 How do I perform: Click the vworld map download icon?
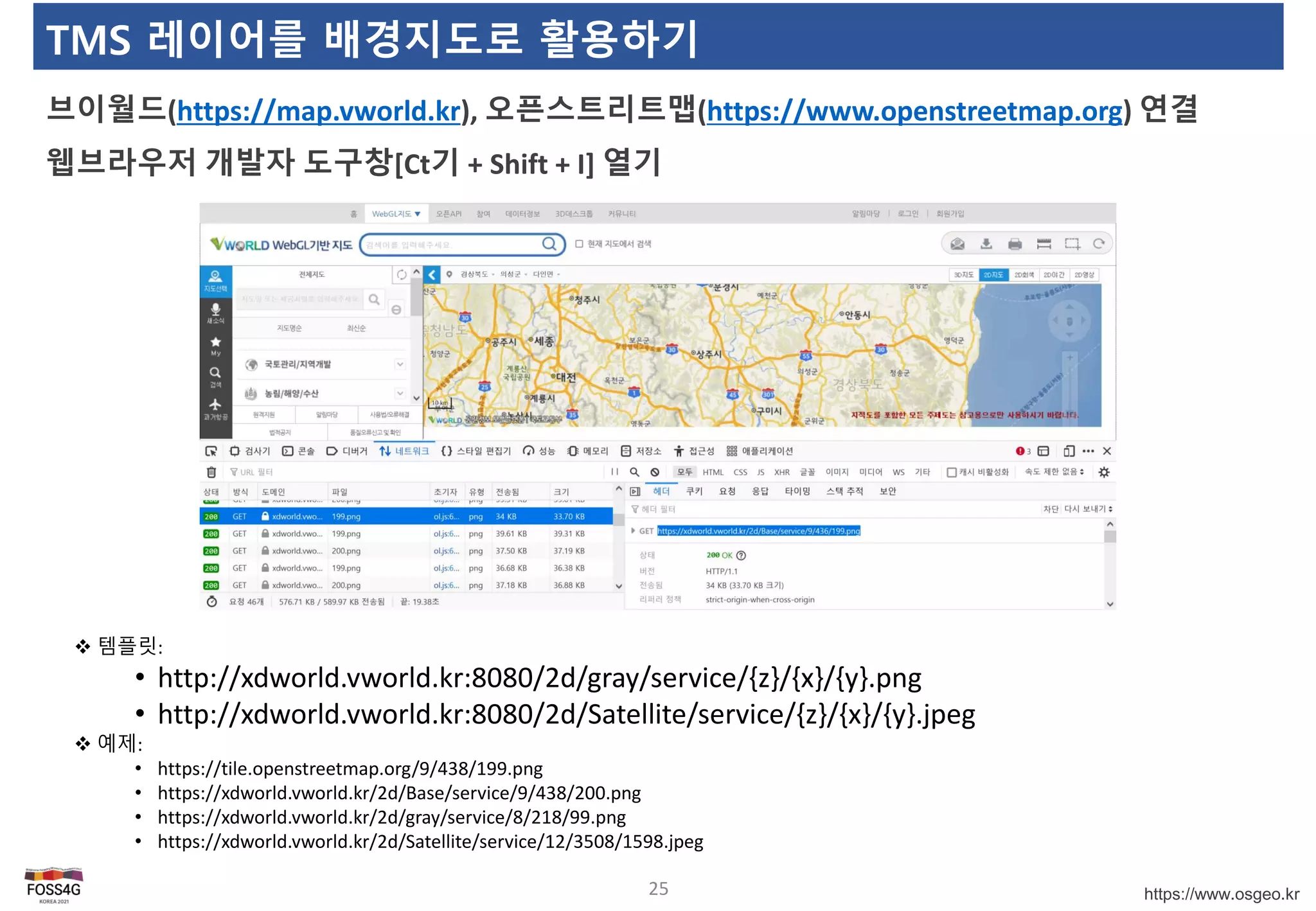tap(986, 244)
